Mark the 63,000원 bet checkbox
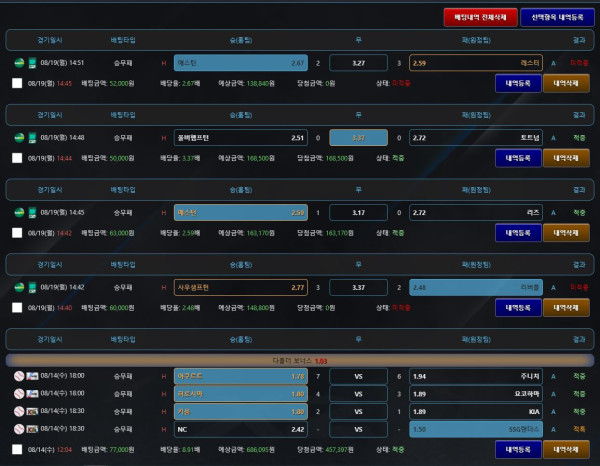 point(17,233)
